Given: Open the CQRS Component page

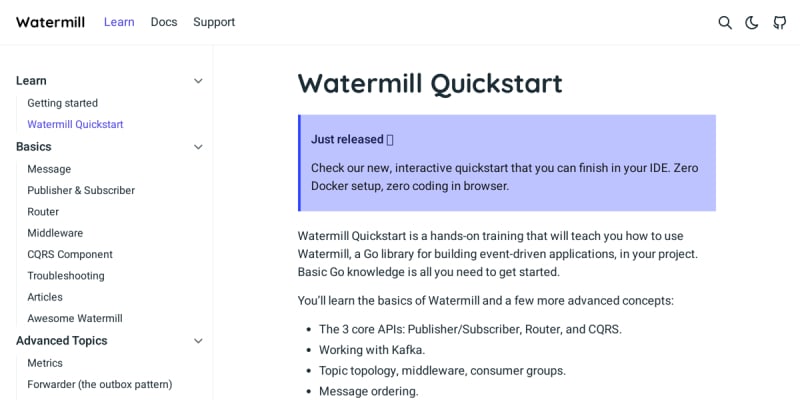Looking at the screenshot, I should pyautogui.click(x=70, y=255).
